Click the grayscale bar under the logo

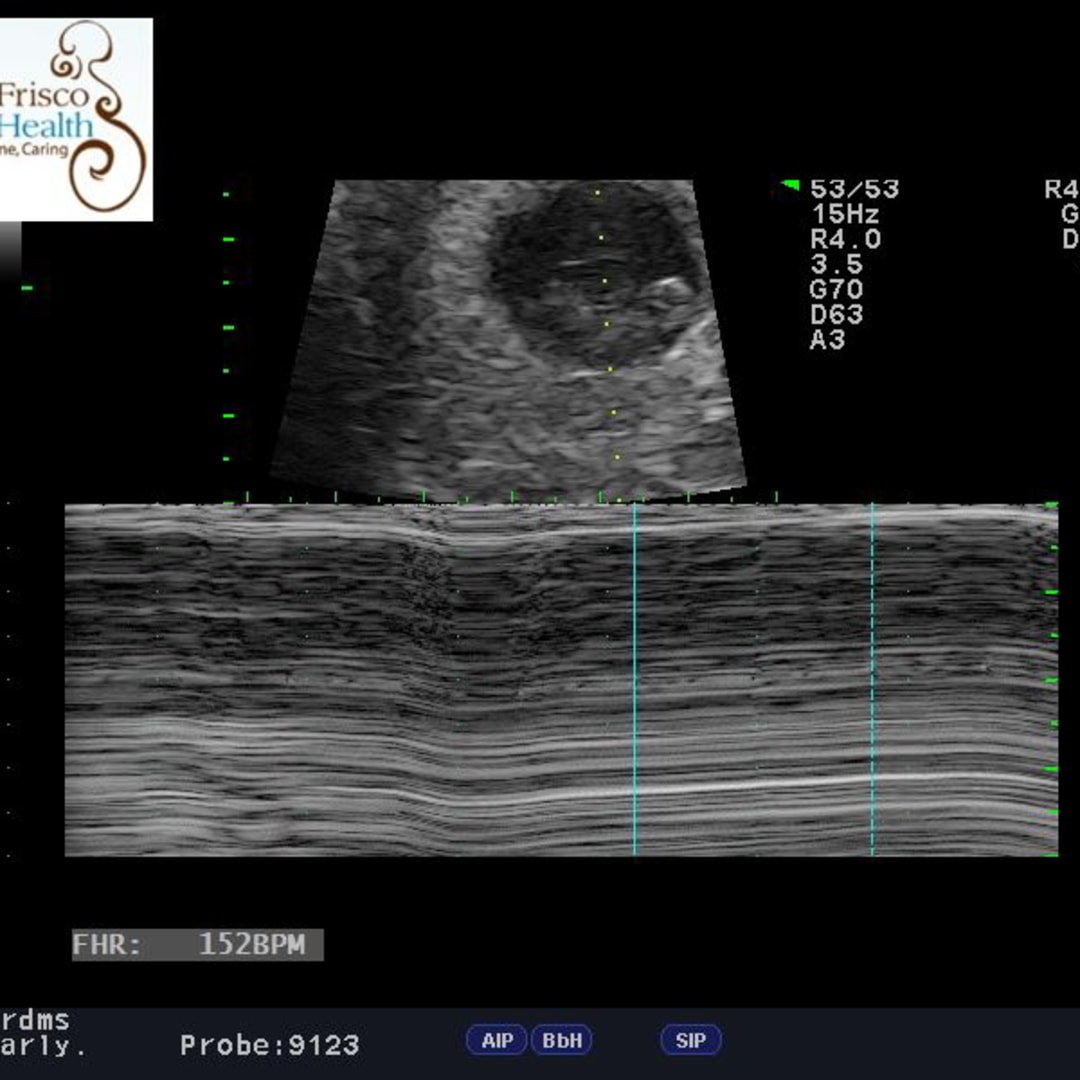[10, 248]
